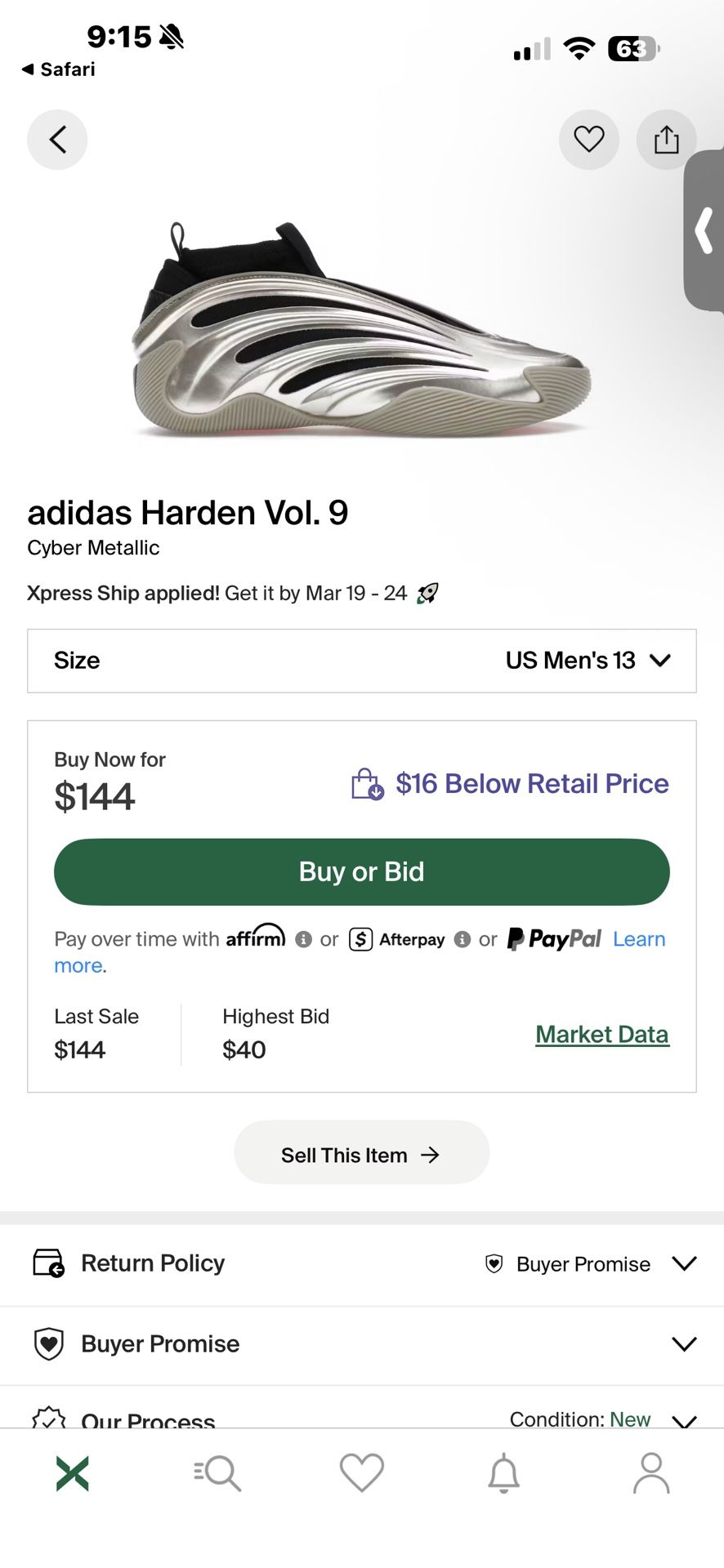Tap Learn more about payment options

639,939
